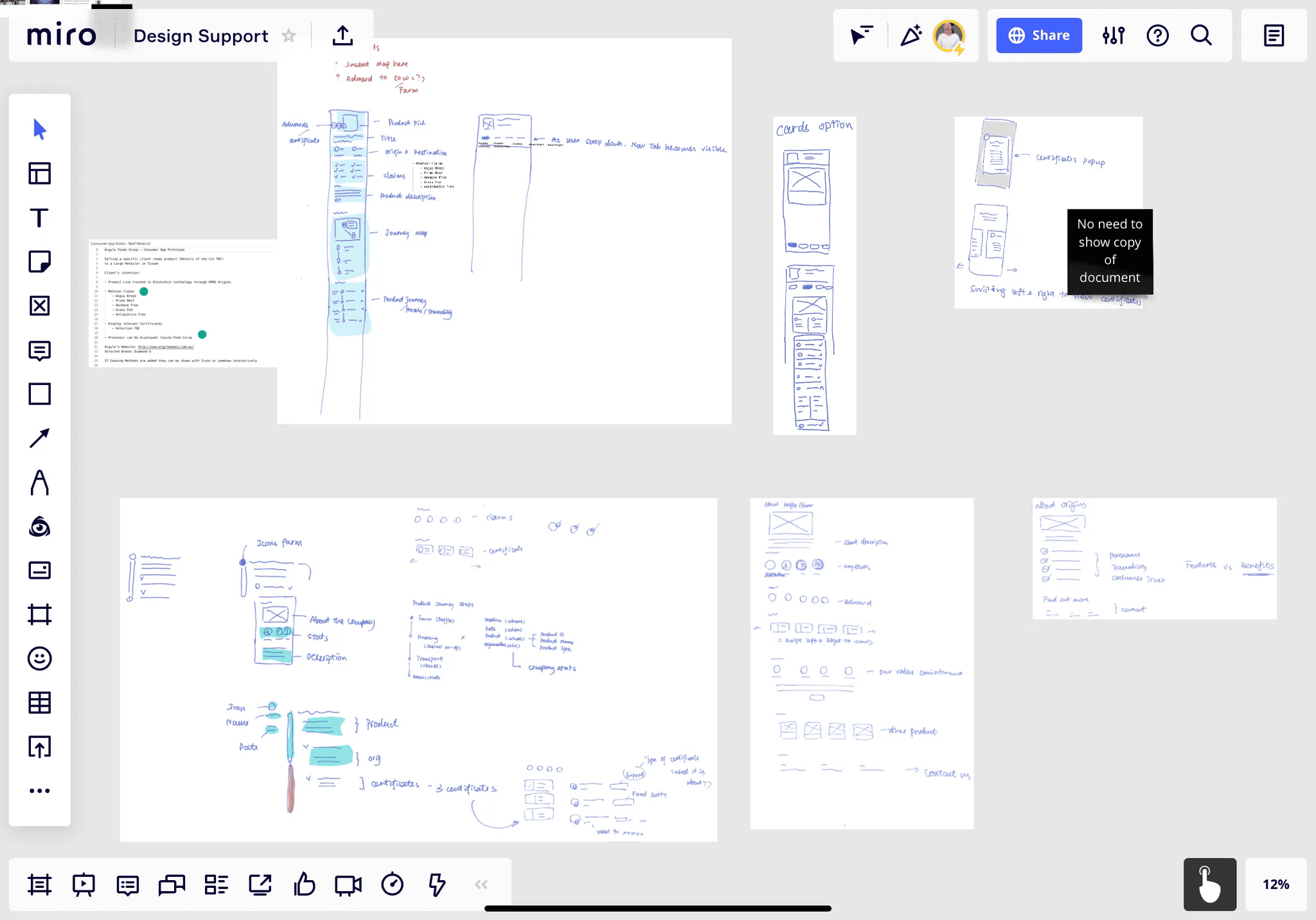Image resolution: width=1316 pixels, height=920 pixels.
Task: Collapse the bottom toolbar chevrons
Action: pyautogui.click(x=481, y=885)
